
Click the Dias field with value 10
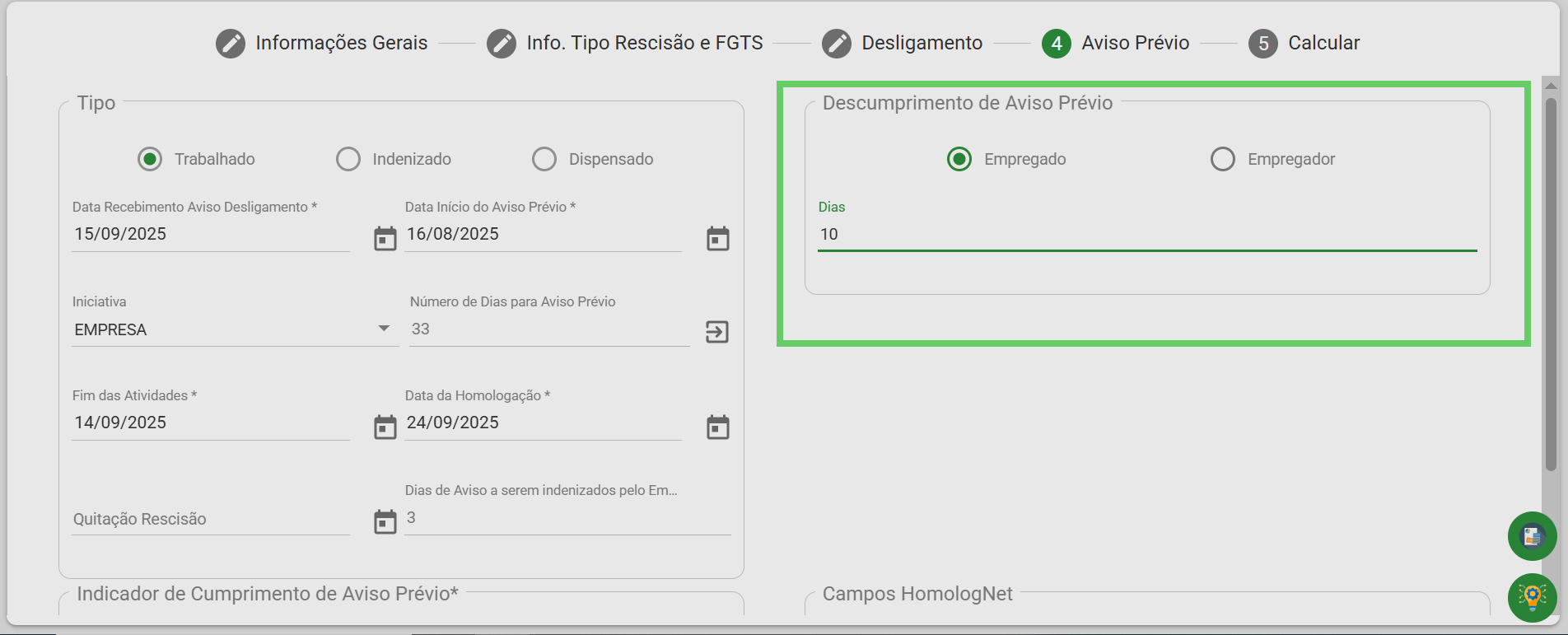(1147, 235)
